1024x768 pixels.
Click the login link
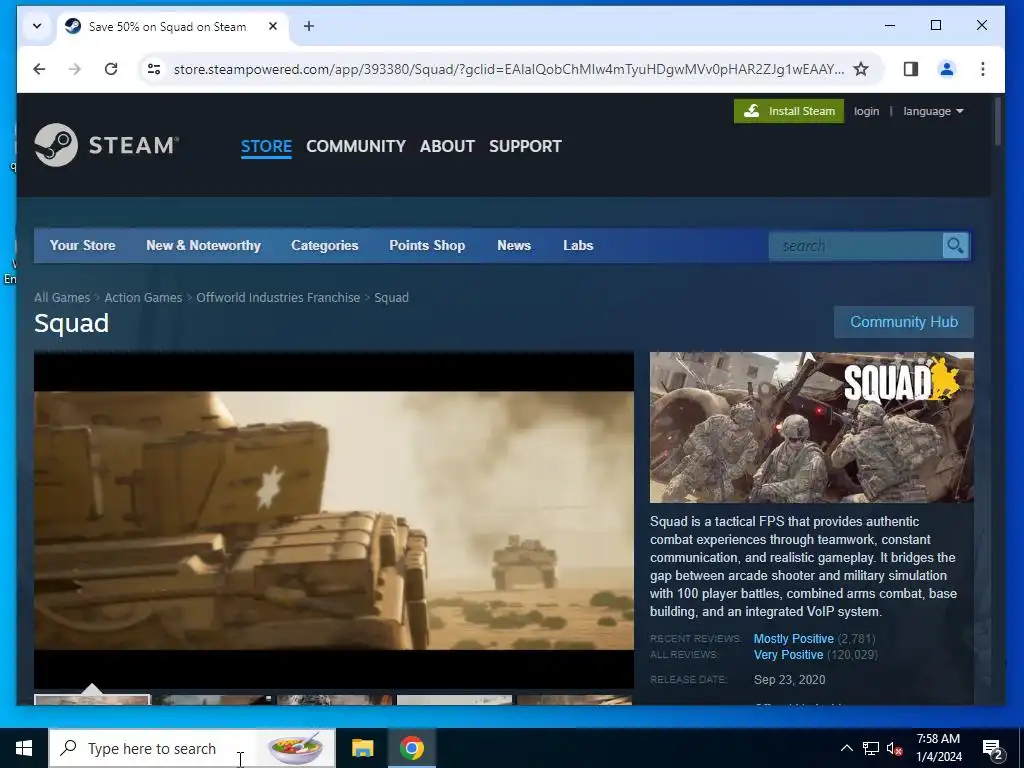pyautogui.click(x=866, y=111)
